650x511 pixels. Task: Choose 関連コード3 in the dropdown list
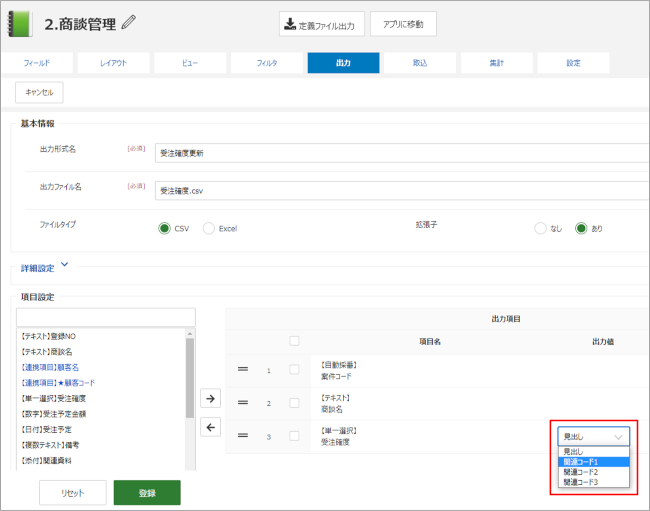593,482
